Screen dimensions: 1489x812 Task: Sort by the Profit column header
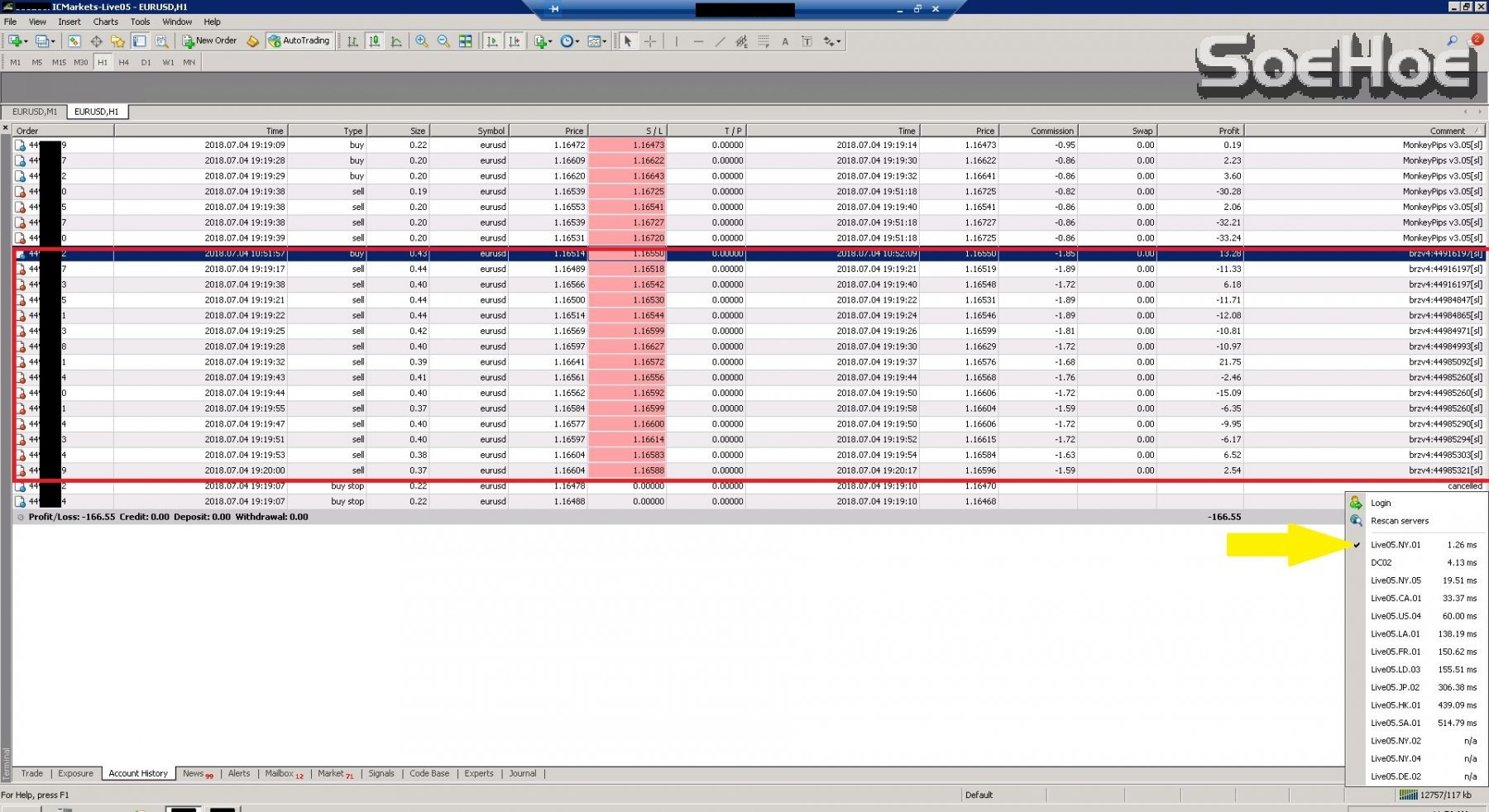[1228, 131]
